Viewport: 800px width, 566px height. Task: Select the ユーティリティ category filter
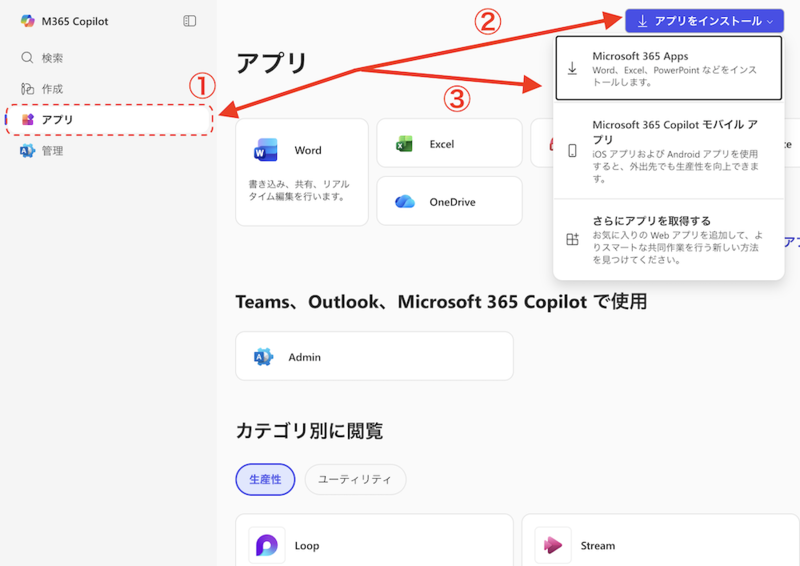(355, 479)
